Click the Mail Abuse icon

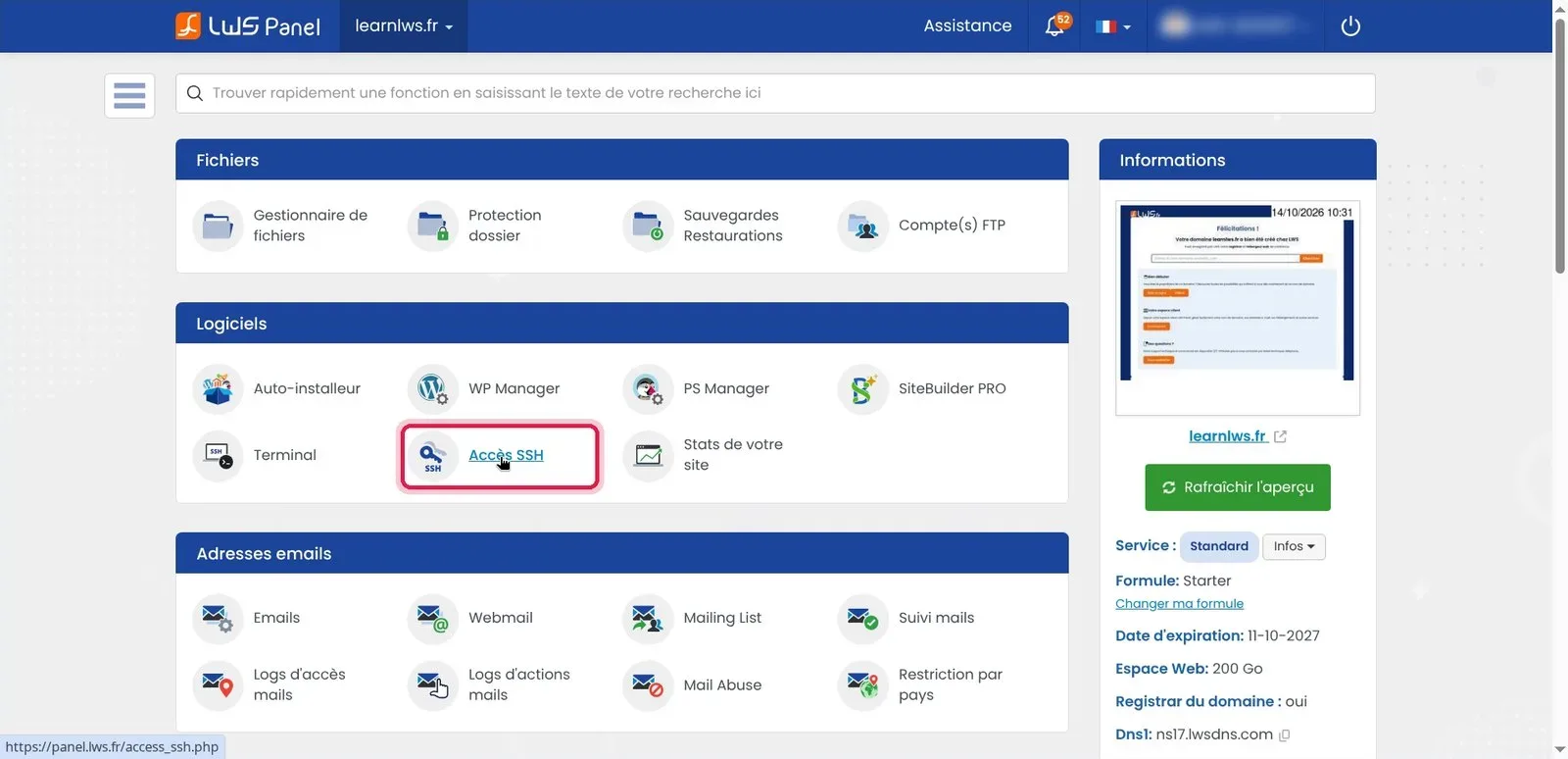648,685
